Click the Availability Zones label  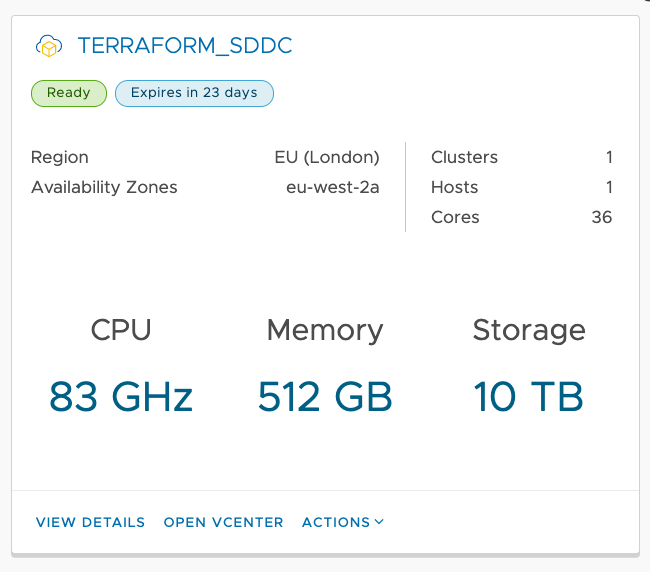tap(104, 187)
